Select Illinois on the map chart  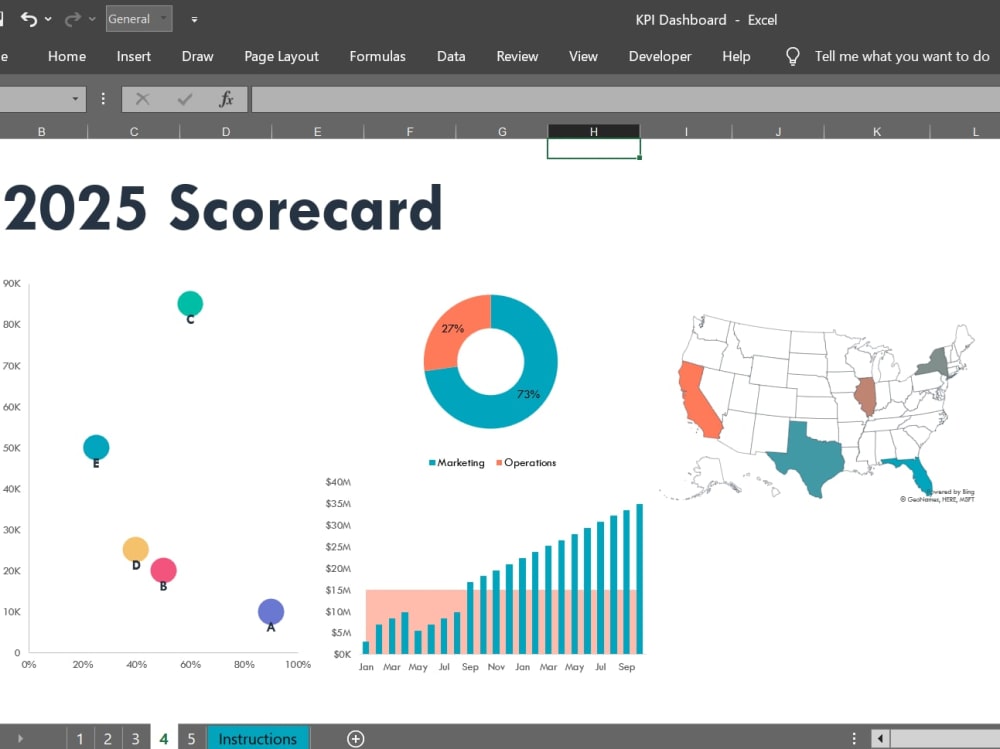(865, 396)
